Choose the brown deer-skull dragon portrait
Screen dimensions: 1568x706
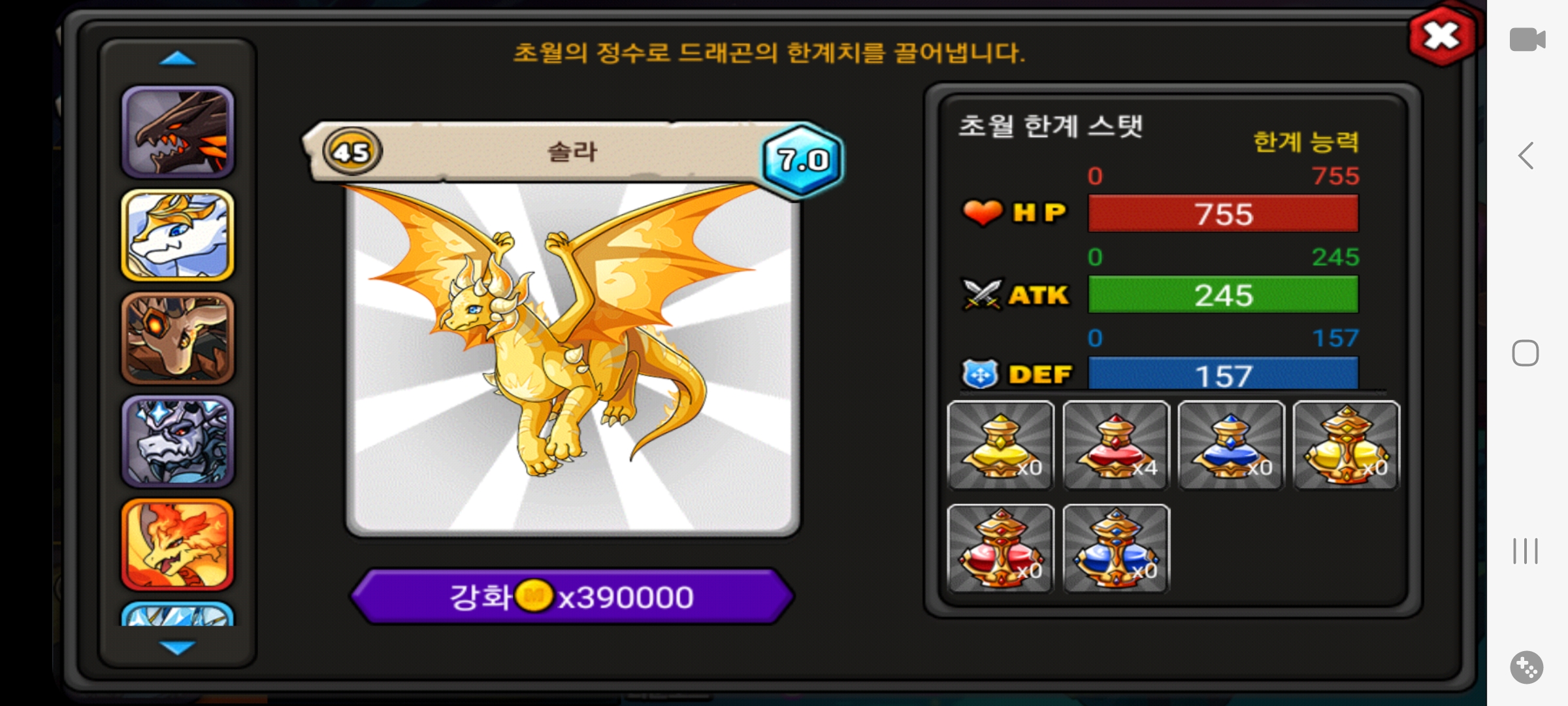(x=178, y=339)
